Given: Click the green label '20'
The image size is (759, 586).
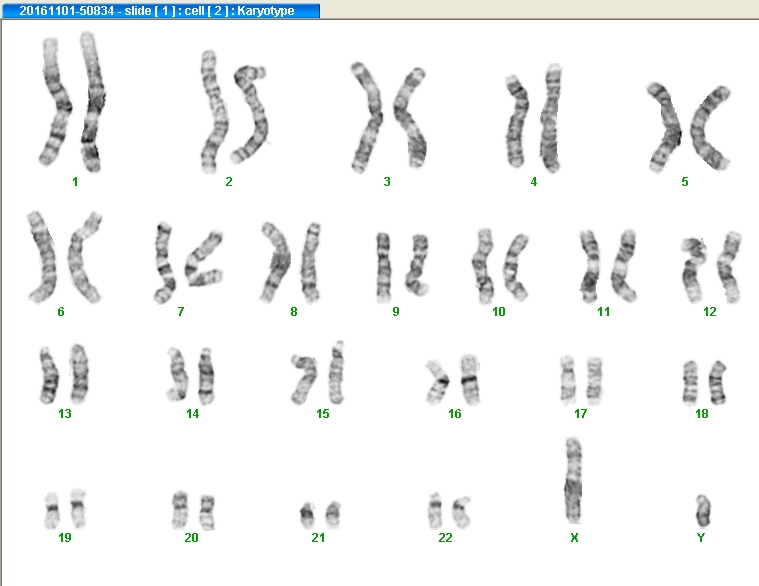Looking at the screenshot, I should coord(191,538).
